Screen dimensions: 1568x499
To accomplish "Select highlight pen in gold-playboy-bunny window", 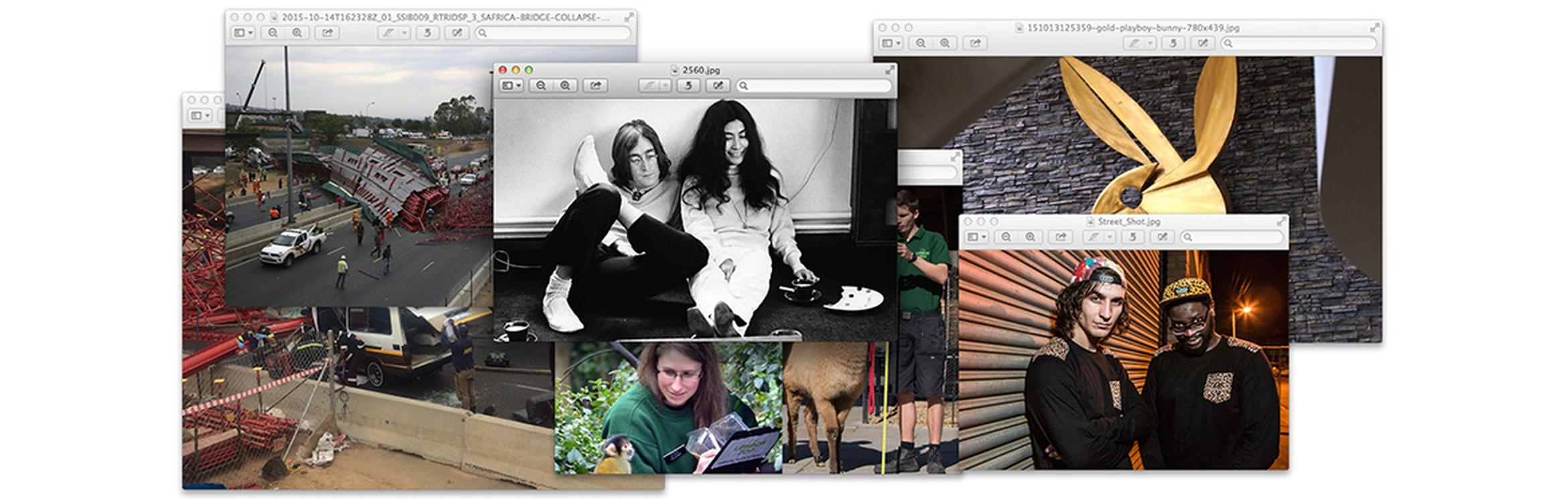I will tap(1133, 43).
